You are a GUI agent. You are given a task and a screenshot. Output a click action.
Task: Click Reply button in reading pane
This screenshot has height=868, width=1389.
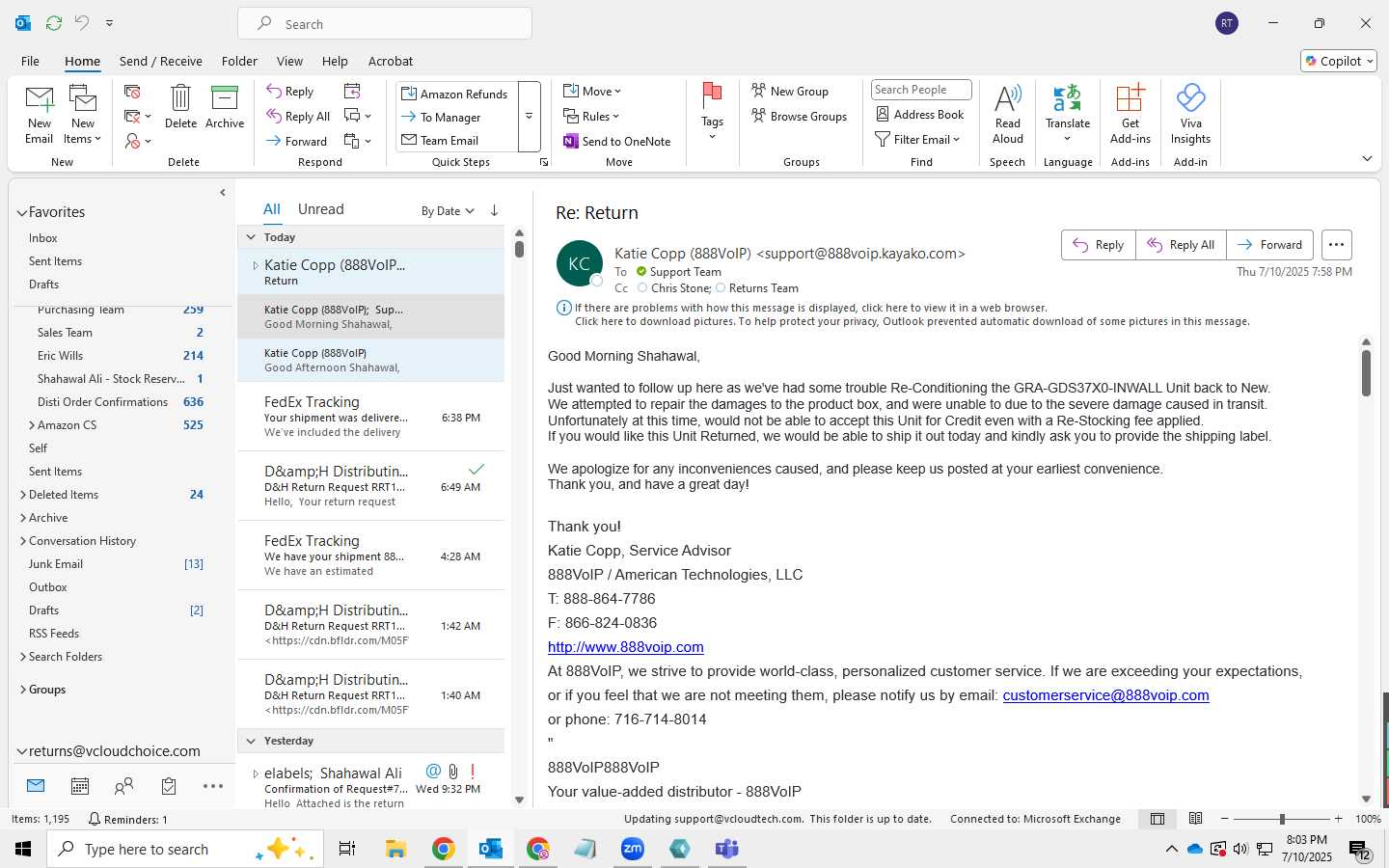(1098, 245)
